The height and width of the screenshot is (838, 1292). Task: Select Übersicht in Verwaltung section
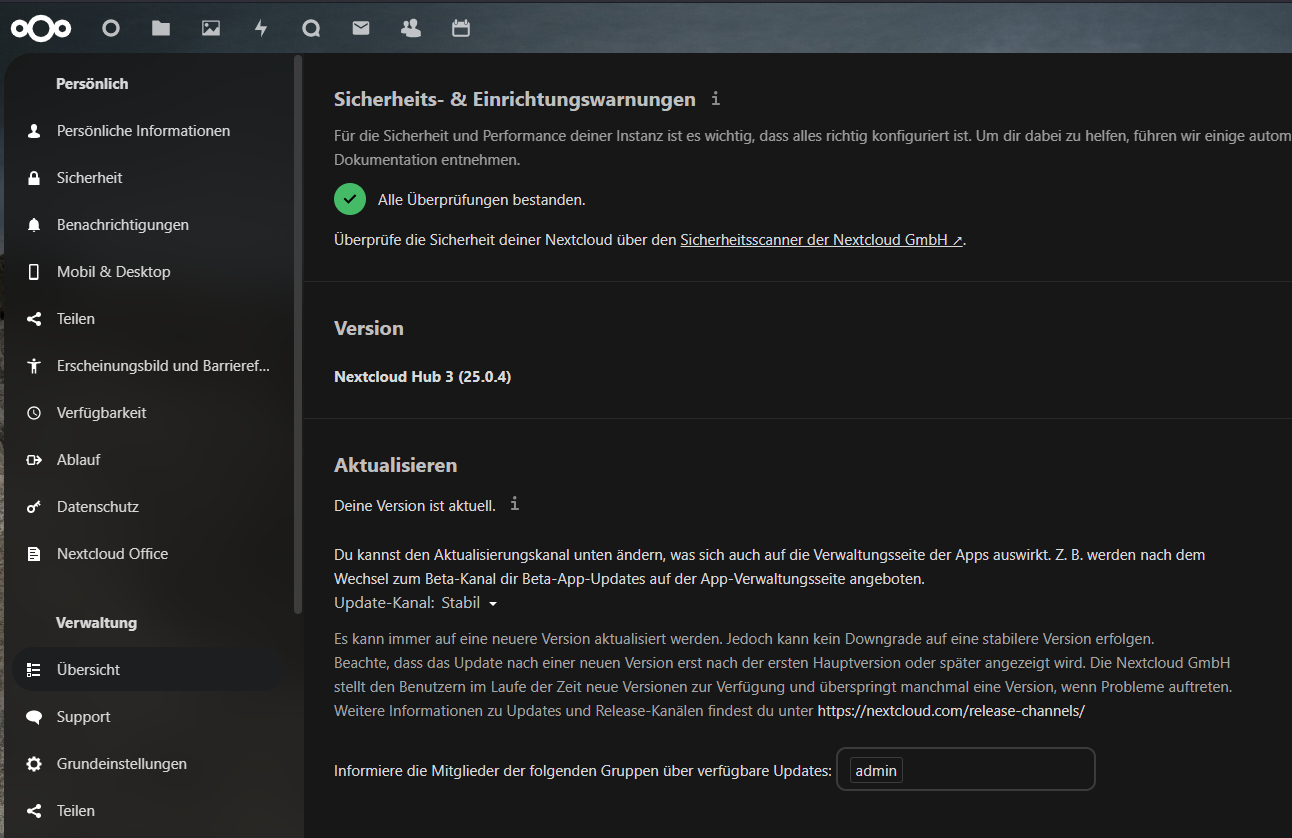coord(148,670)
